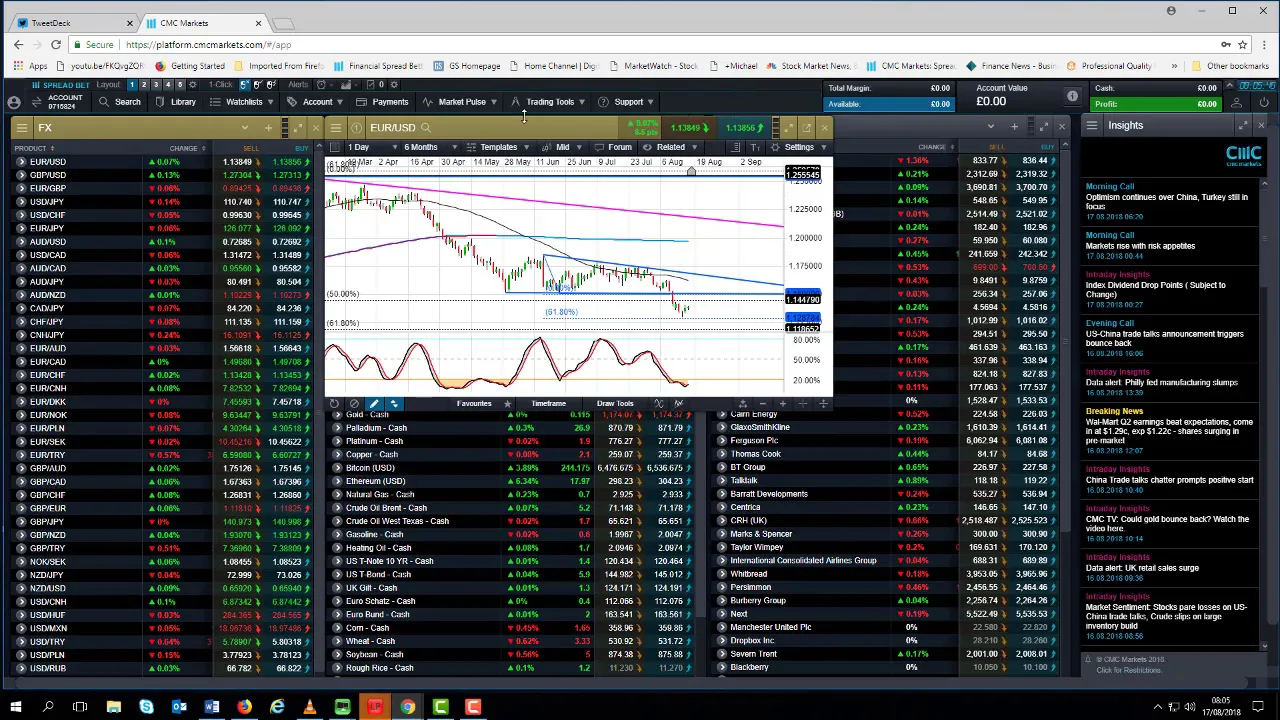
Task: Expand the FX panel to full size
Action: tap(297, 127)
